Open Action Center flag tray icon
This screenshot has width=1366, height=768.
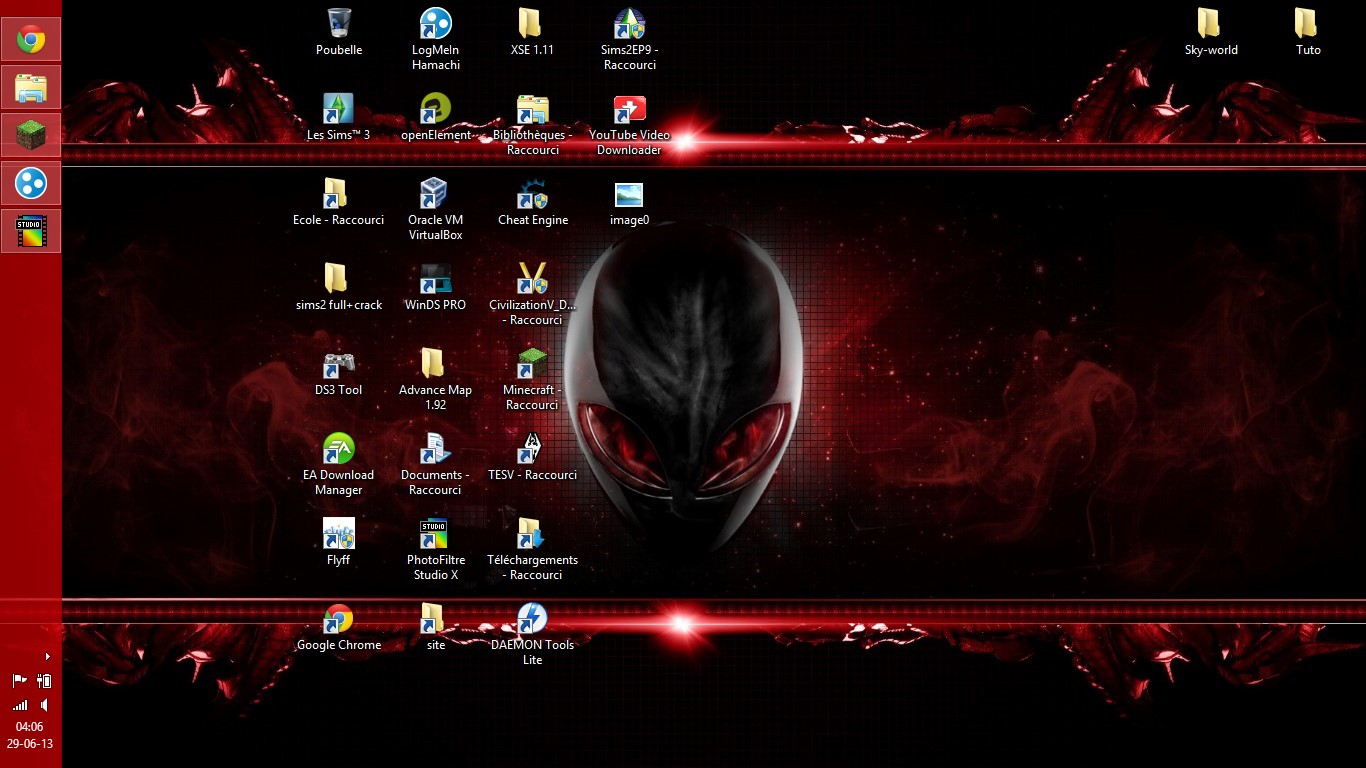click(19, 681)
